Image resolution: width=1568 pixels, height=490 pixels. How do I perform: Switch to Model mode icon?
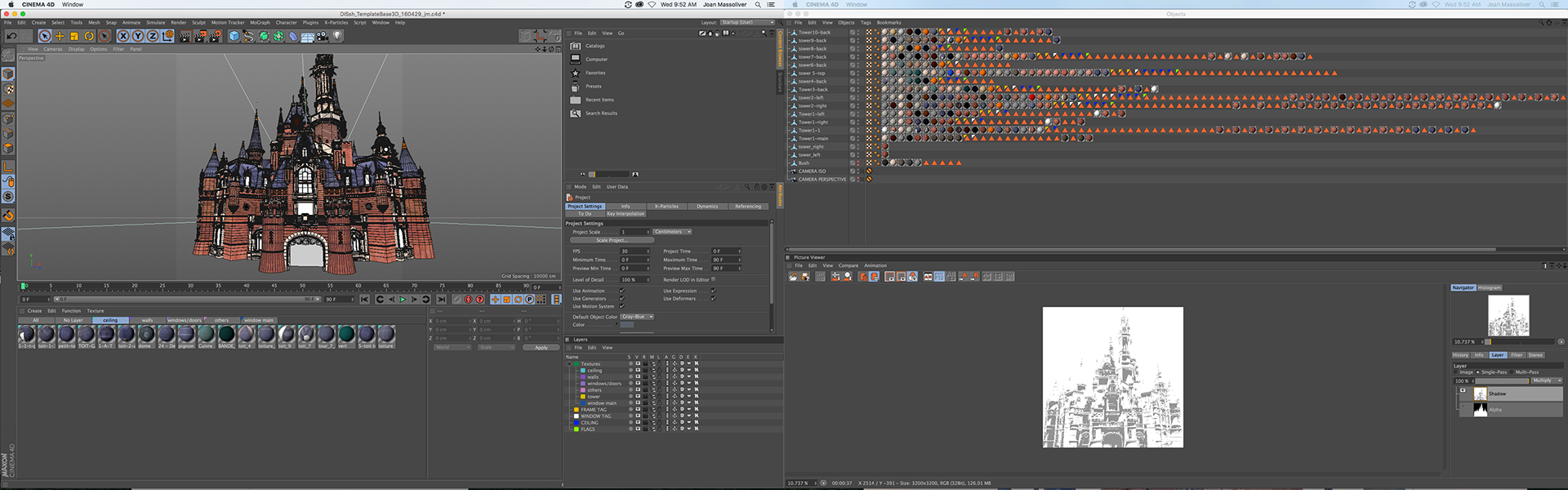click(x=8, y=73)
